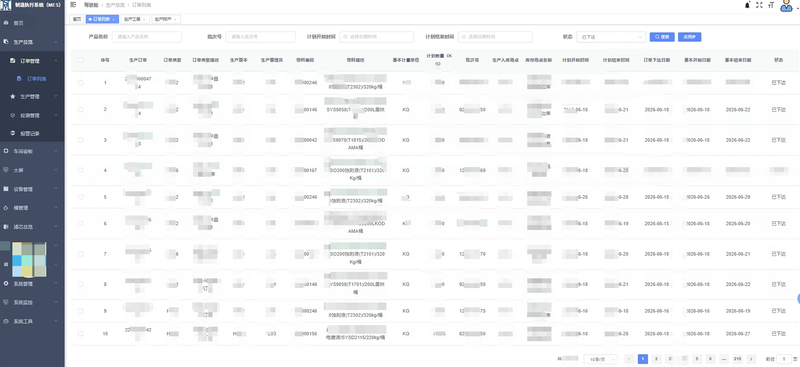Viewport: 800px width, 367px height.
Task: Click the 滤芯总览 sidebar icon
Action: 6,227
